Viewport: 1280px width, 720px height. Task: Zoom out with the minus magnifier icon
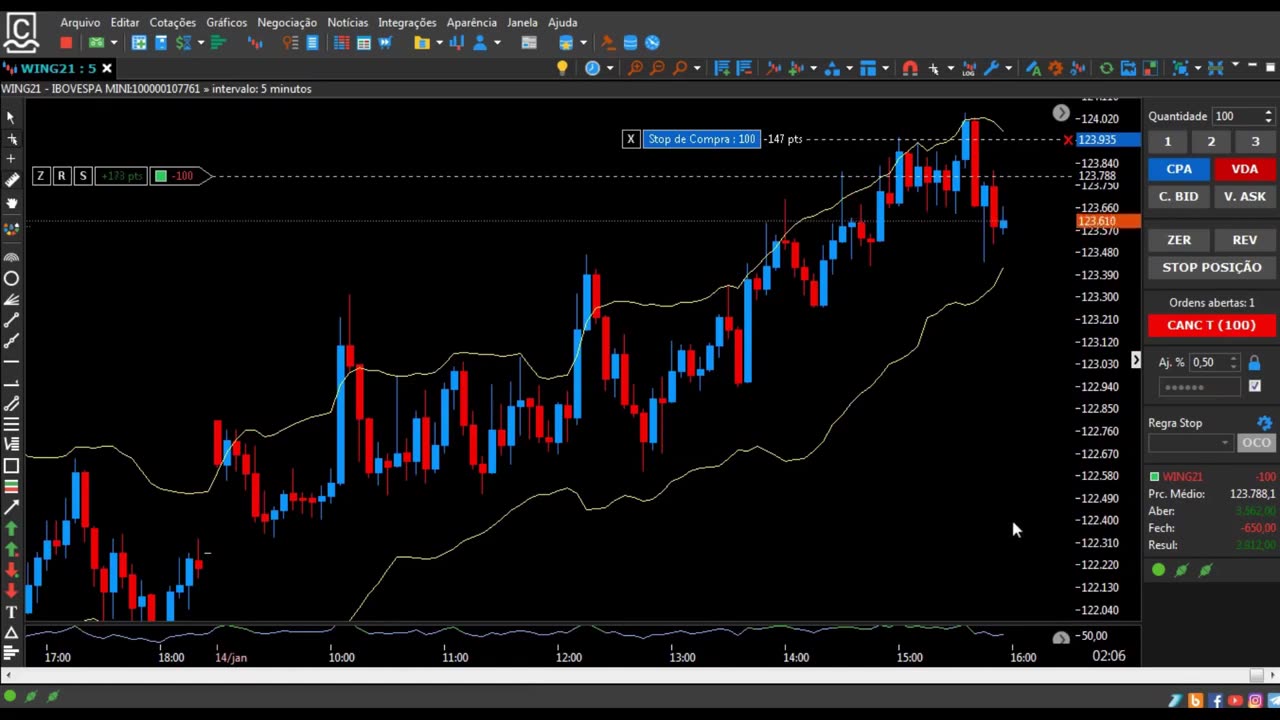pos(657,68)
